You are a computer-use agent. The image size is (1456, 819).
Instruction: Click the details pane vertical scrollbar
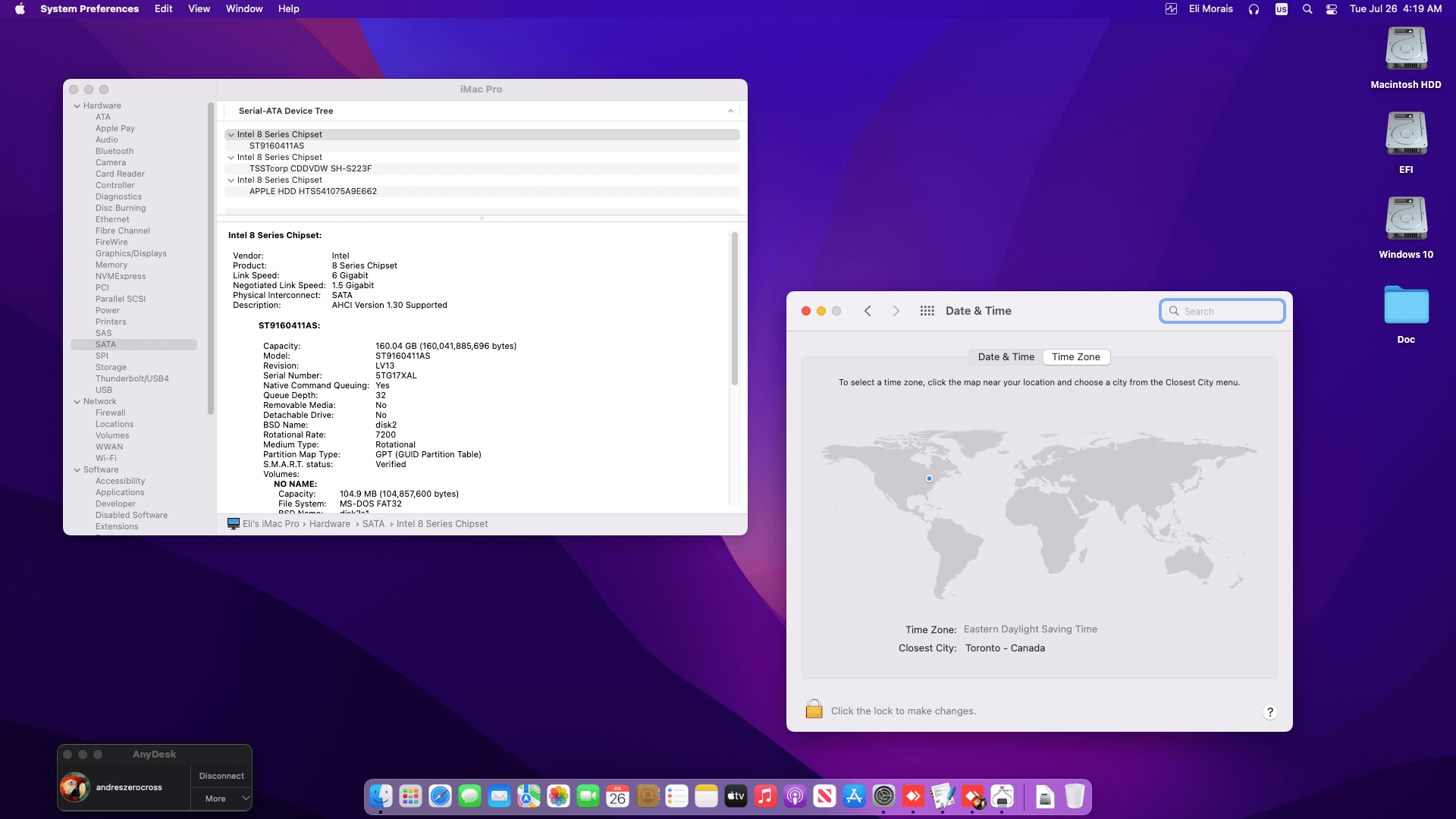click(x=734, y=308)
